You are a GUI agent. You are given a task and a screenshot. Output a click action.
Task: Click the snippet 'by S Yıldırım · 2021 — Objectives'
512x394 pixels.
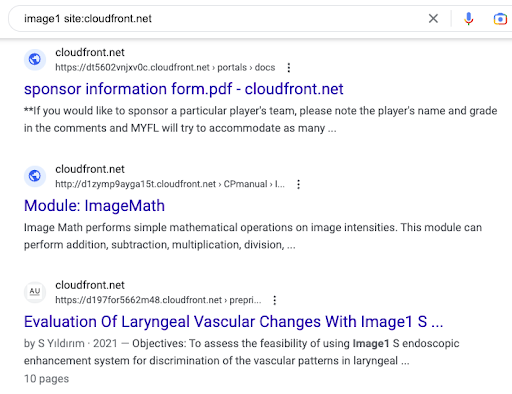pos(242,352)
